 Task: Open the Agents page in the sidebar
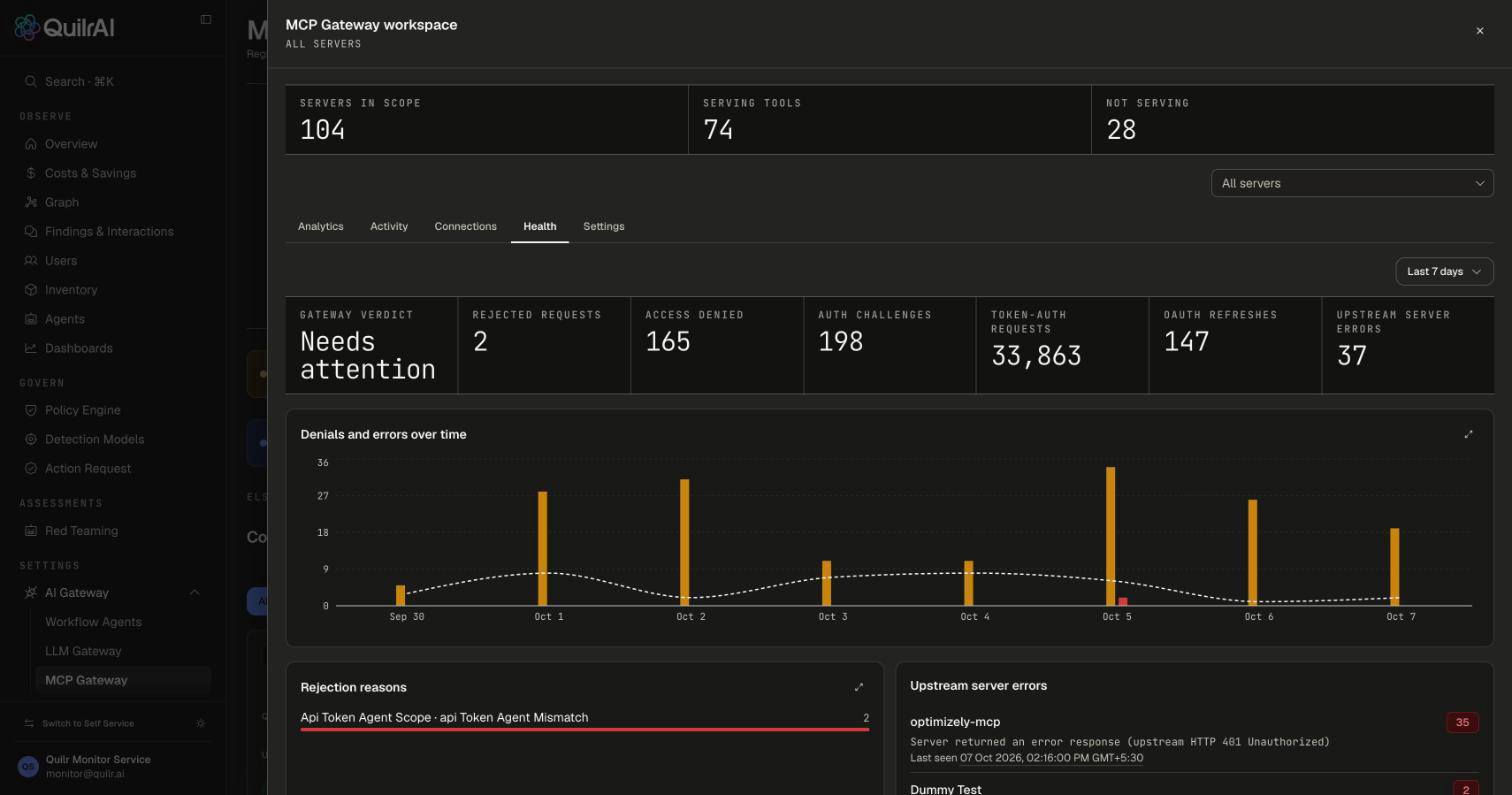point(65,319)
